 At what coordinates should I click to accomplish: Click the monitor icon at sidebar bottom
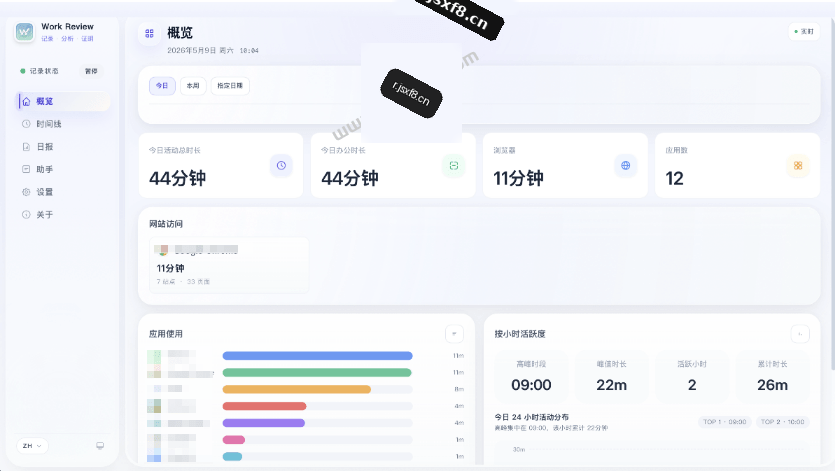coord(100,445)
